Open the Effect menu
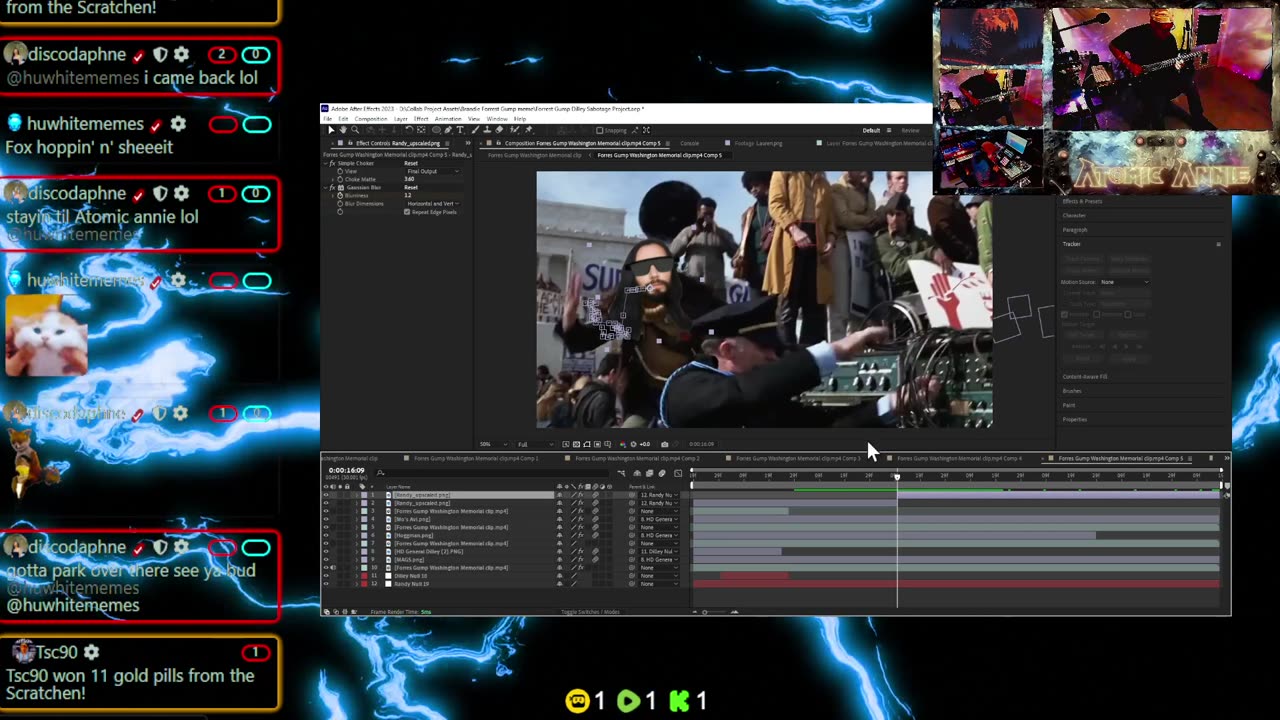This screenshot has width=1280, height=720. (x=421, y=119)
